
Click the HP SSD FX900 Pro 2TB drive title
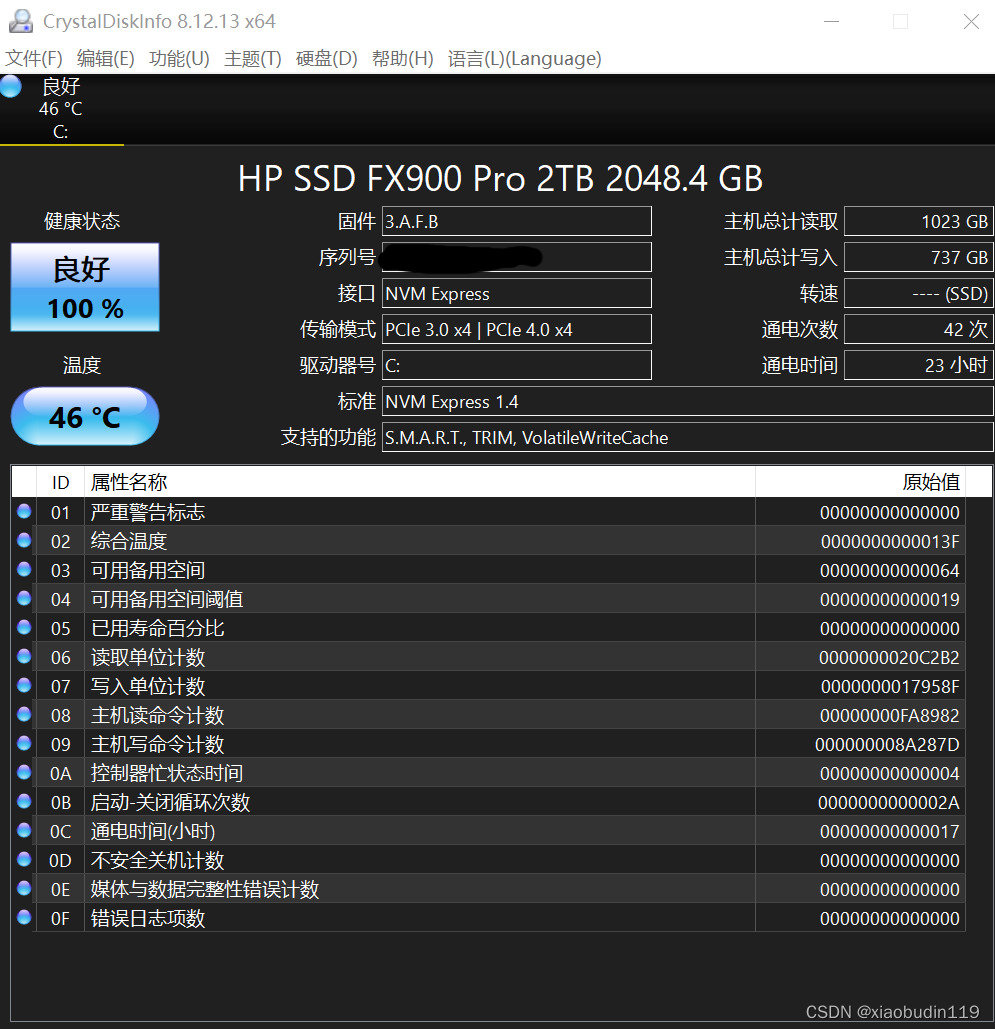coord(500,178)
